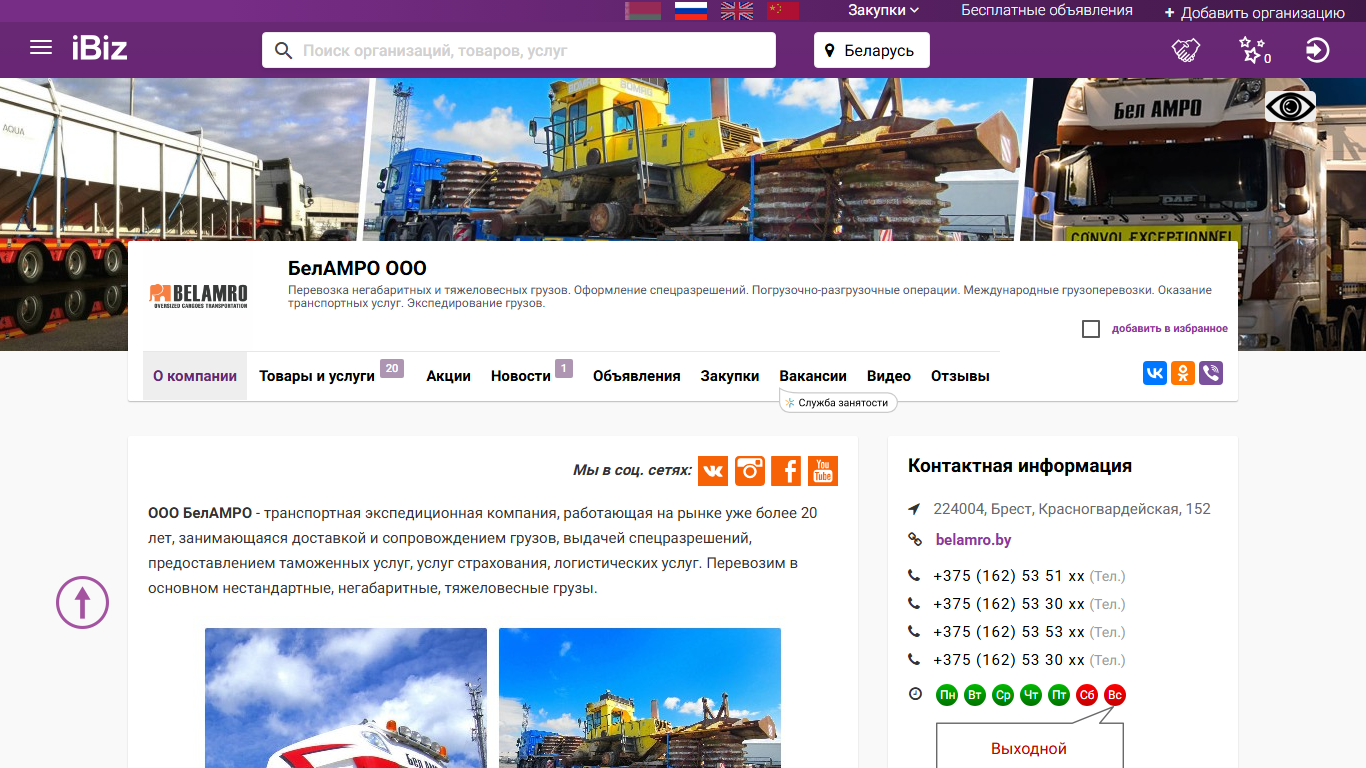Viewport: 1366px width, 768px height.
Task: Click the address 224004, Брест, Красногвардейская, 152
Action: (1072, 509)
